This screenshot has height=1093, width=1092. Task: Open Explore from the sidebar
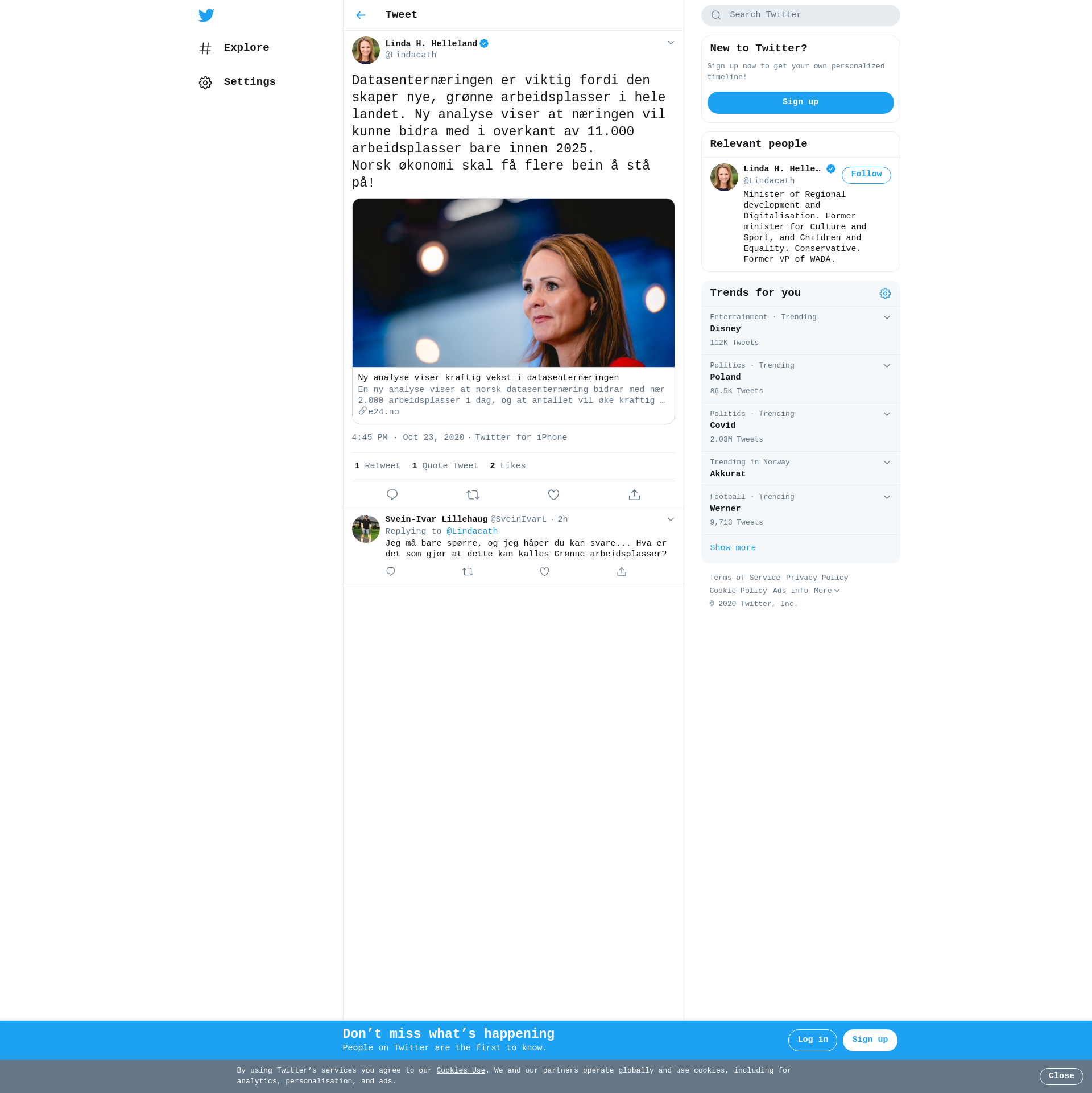234,48
